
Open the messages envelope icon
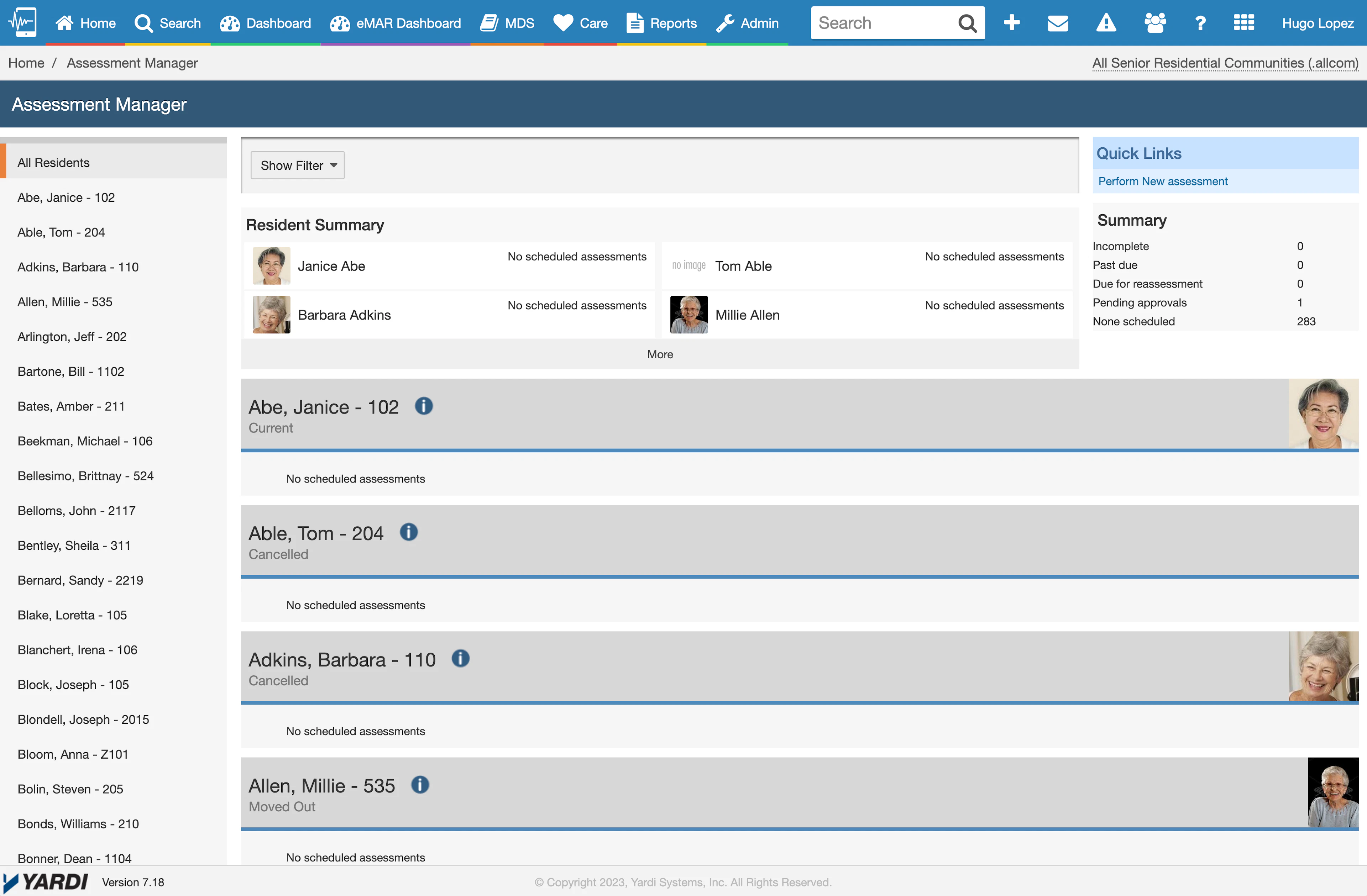pos(1057,23)
